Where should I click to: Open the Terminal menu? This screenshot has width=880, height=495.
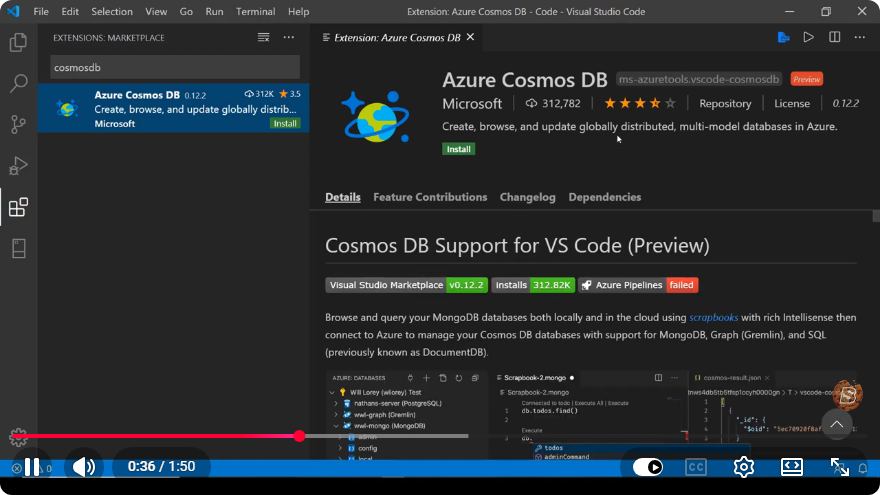click(255, 11)
